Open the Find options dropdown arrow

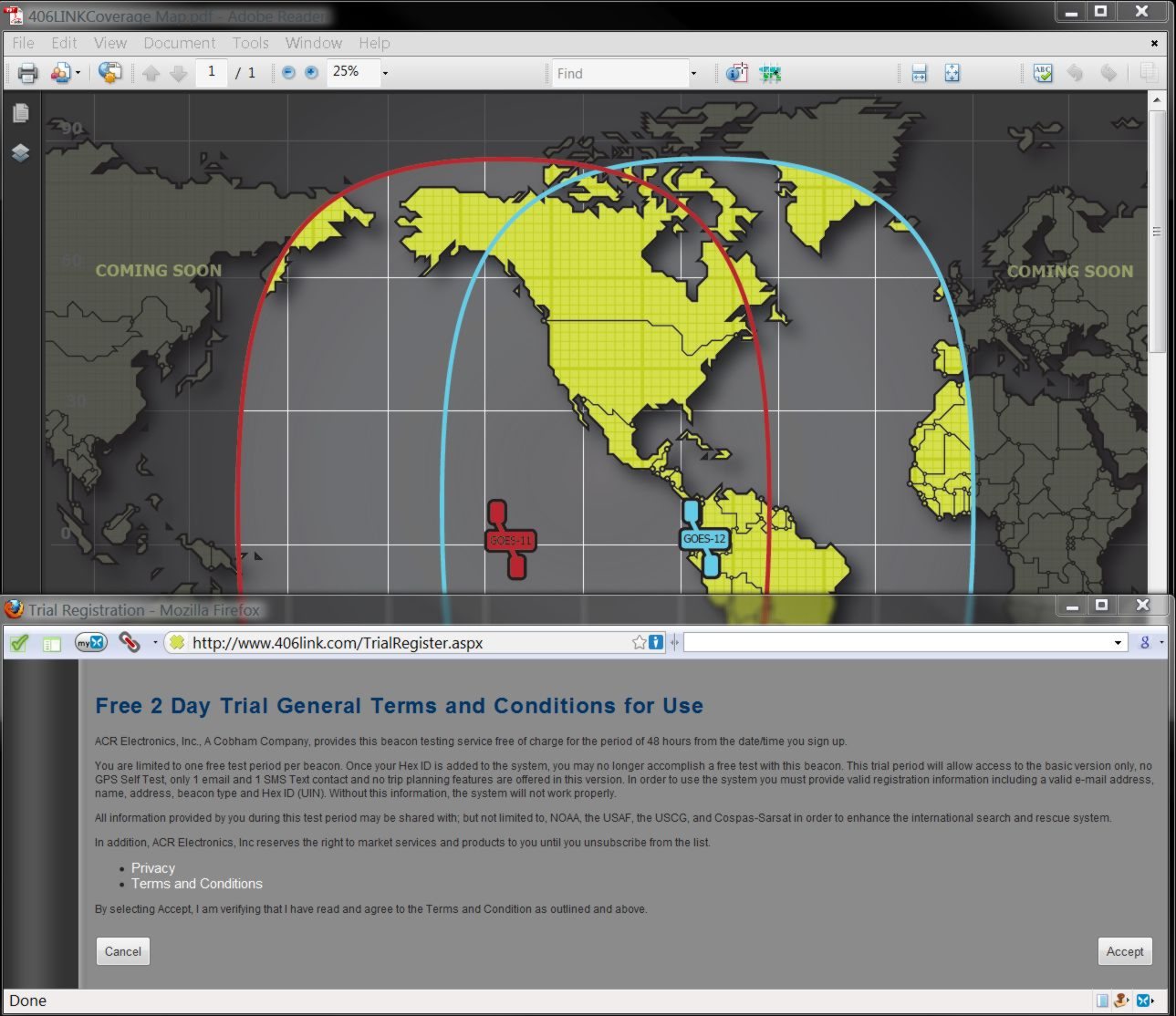[x=693, y=73]
